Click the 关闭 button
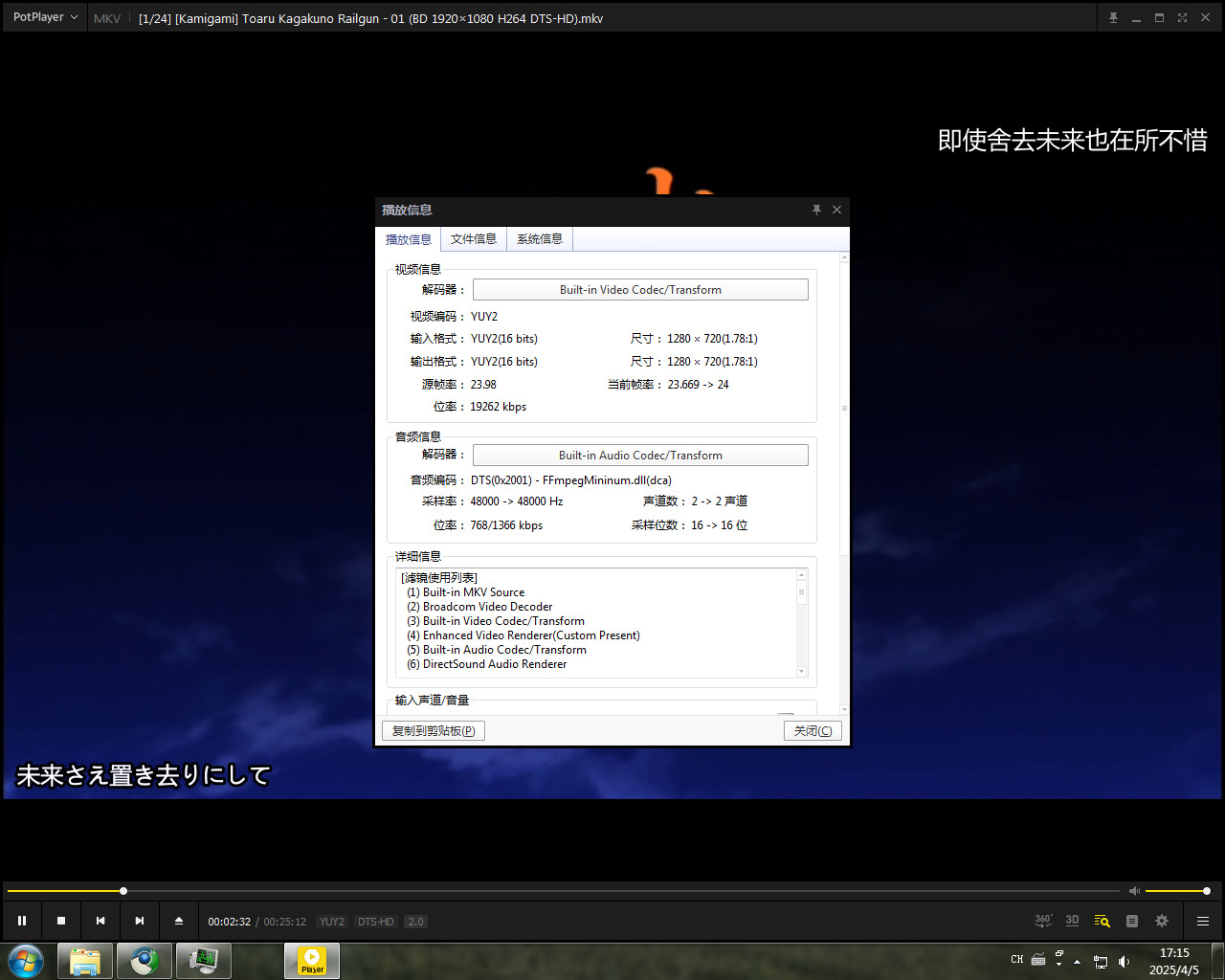The image size is (1225, 980). pyautogui.click(x=813, y=731)
